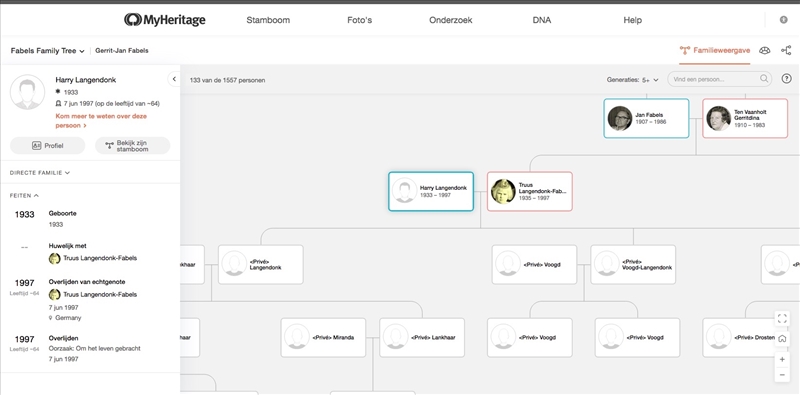Open the Onderzoek menu
Viewport: 800px width, 395px height.
pos(451,20)
